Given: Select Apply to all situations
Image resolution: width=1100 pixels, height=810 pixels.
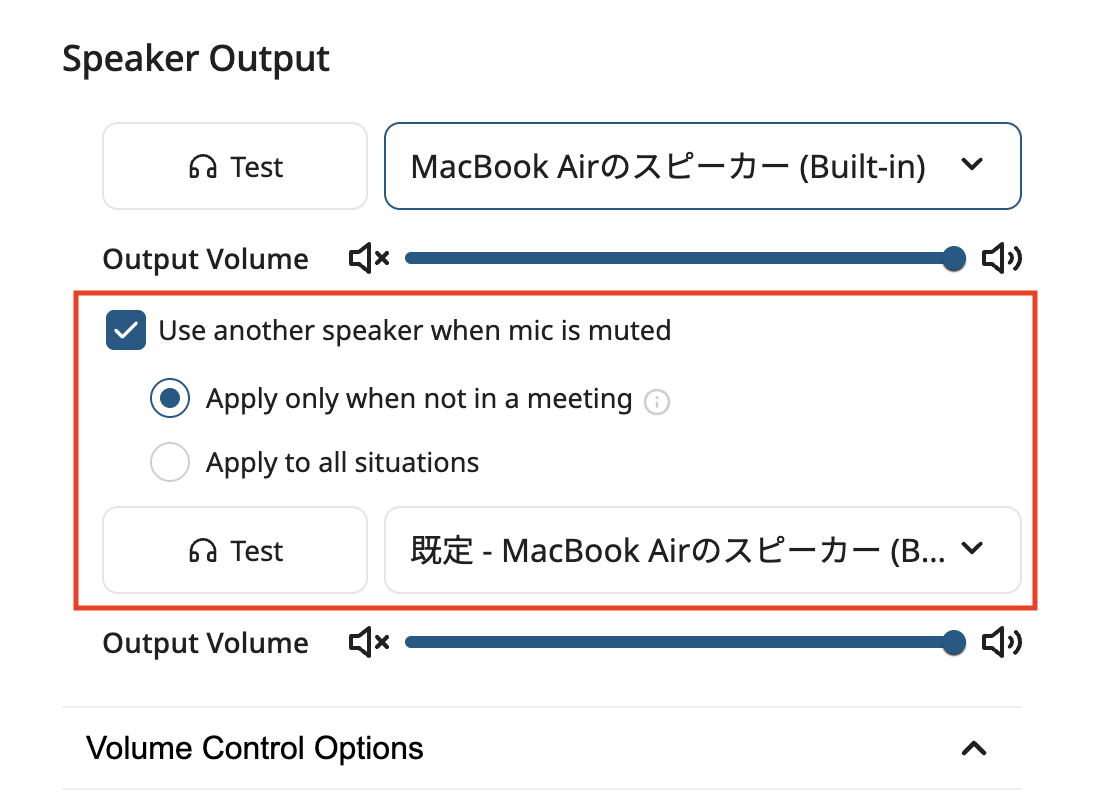Looking at the screenshot, I should (170, 462).
